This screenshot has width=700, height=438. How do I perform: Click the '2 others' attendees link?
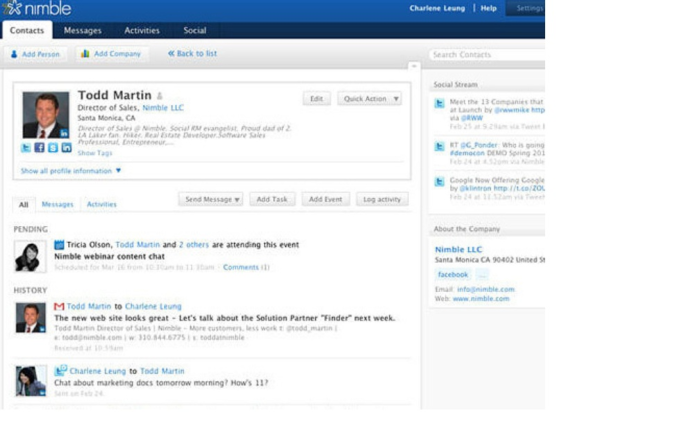(194, 245)
